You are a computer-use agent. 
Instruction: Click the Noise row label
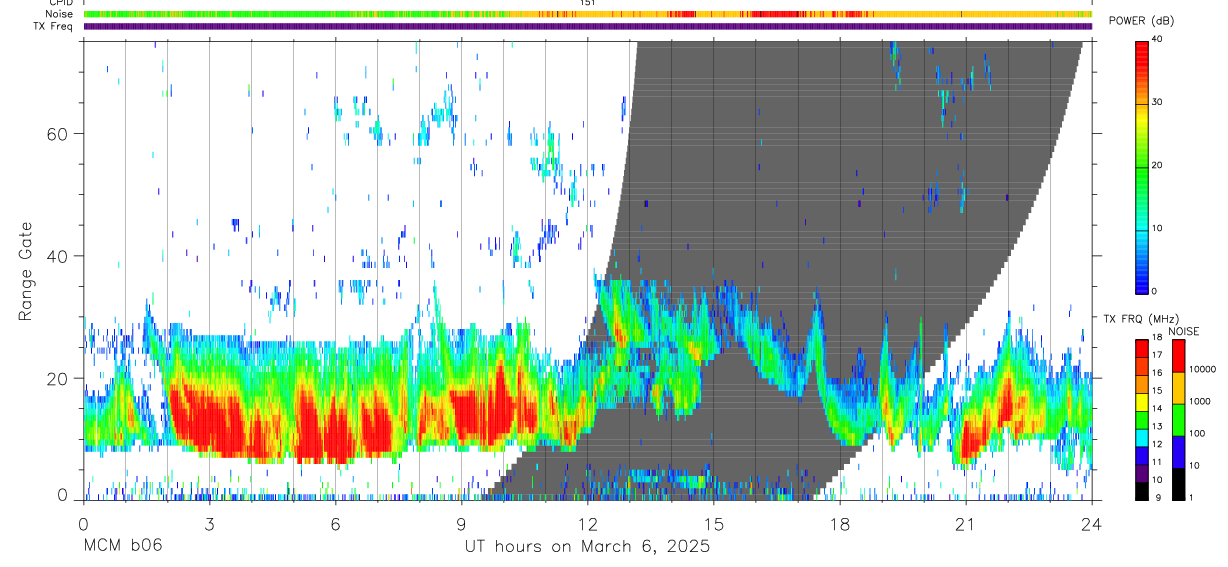point(61,14)
